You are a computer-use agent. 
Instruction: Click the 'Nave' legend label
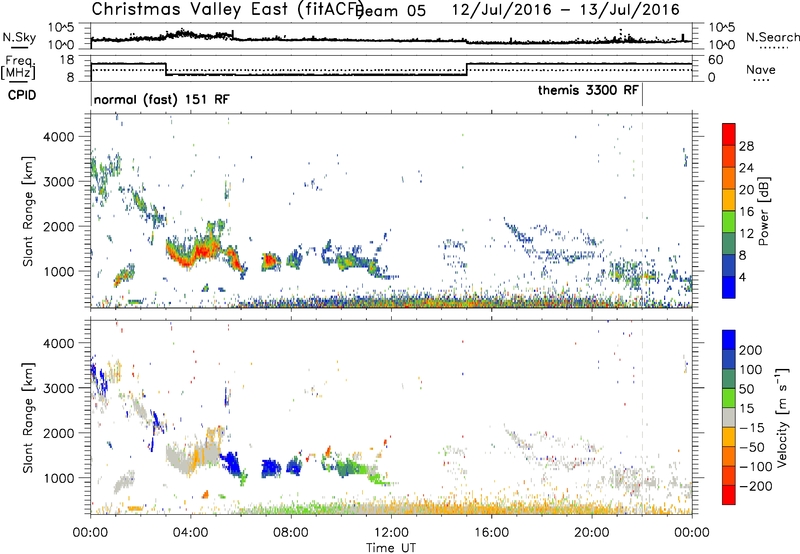[760, 69]
